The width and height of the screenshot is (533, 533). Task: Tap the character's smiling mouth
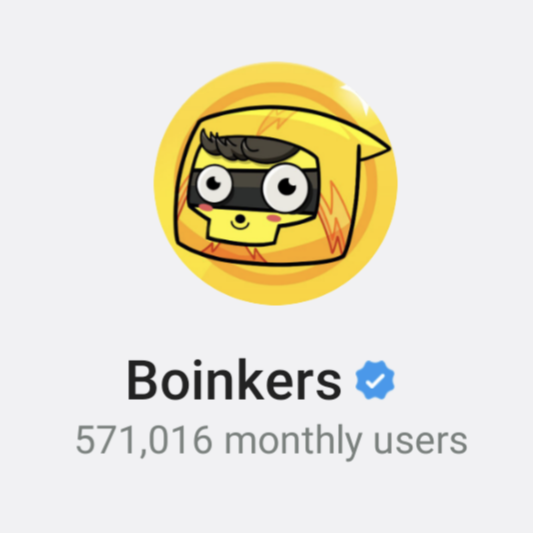(240, 225)
